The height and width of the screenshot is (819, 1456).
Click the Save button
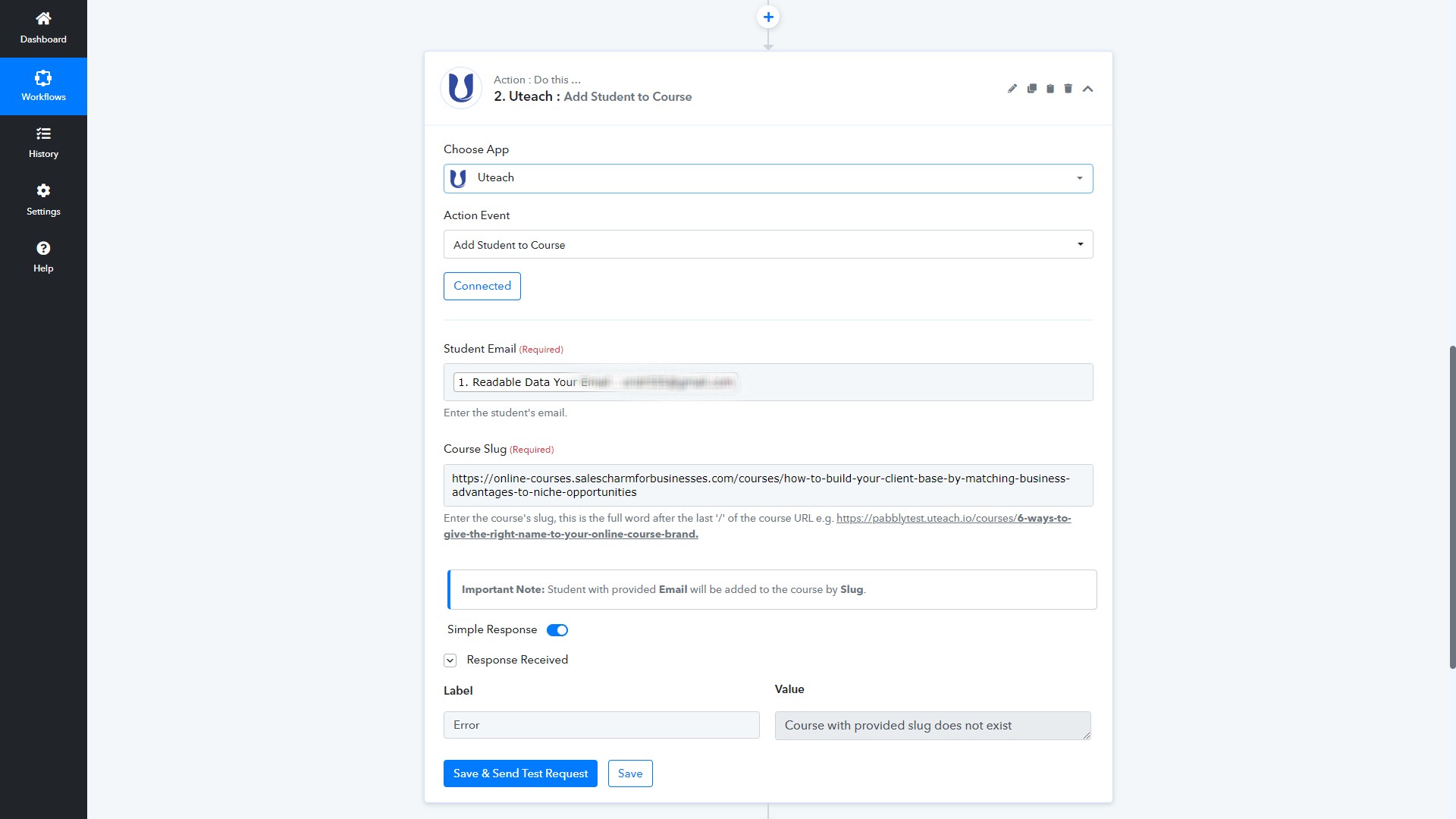click(630, 773)
